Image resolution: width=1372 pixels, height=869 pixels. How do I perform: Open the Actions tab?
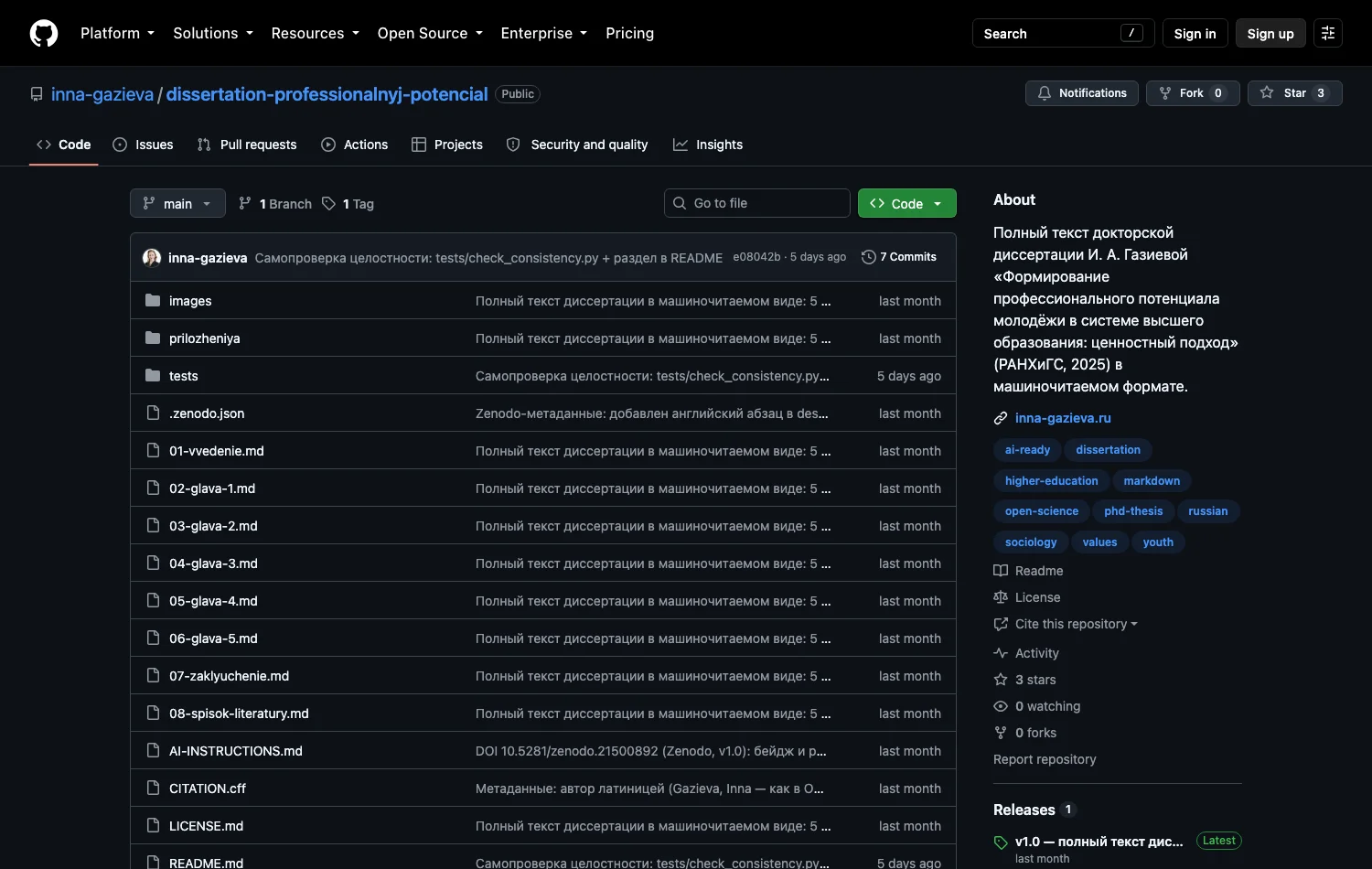coord(355,145)
